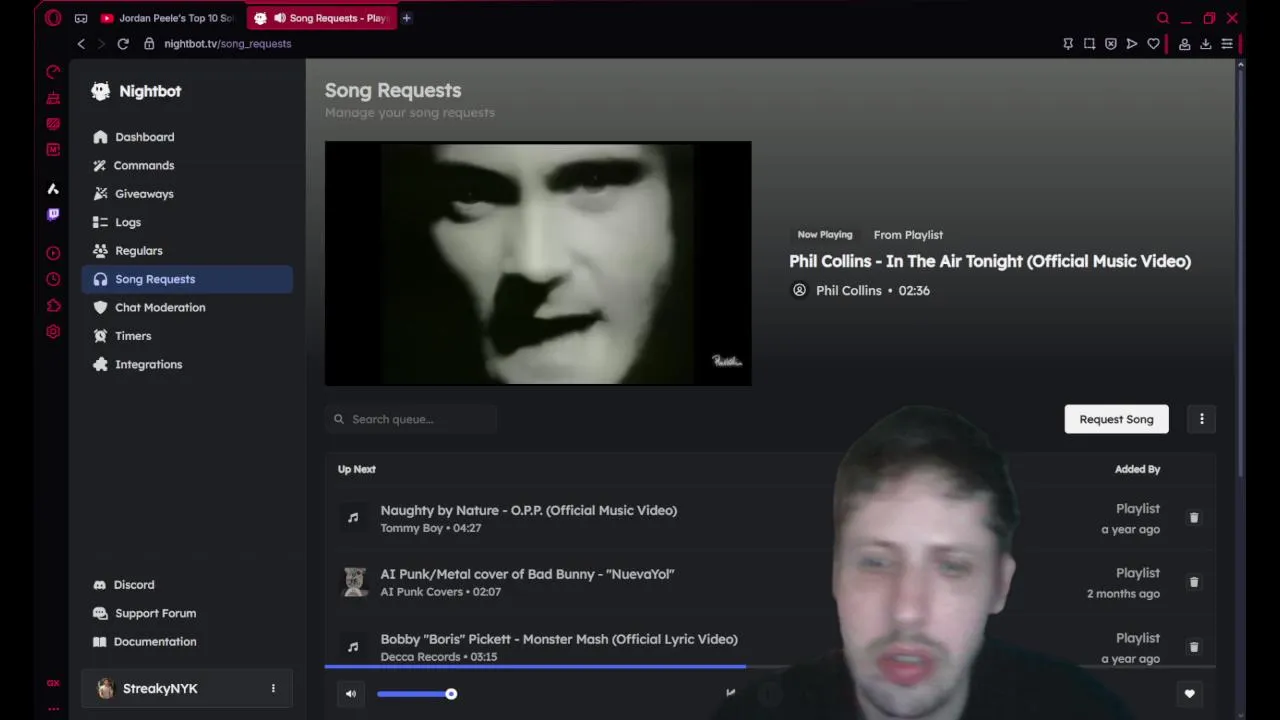Delete the Bad Bunny NuevaYol cover entry
Image resolution: width=1280 pixels, height=720 pixels.
(x=1193, y=582)
